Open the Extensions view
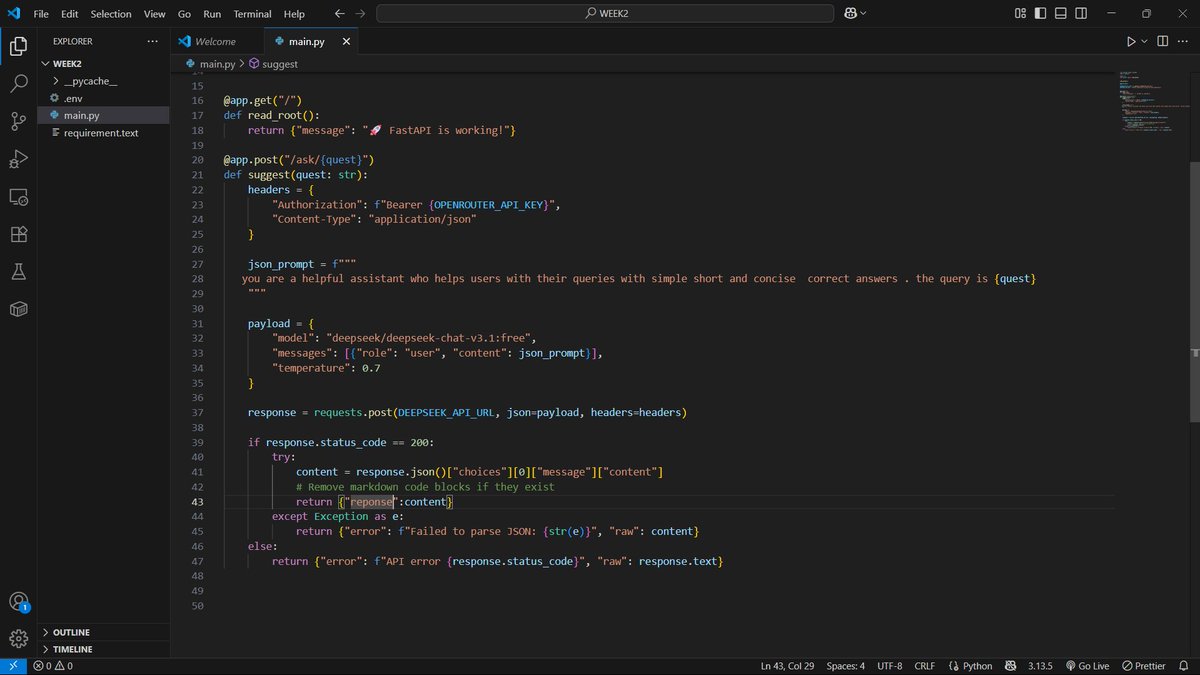 tap(18, 234)
